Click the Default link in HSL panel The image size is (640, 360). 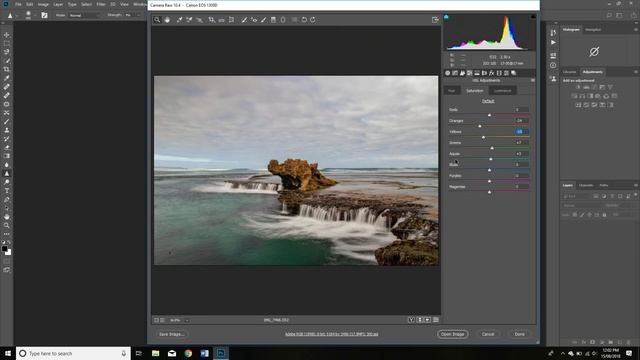point(488,101)
